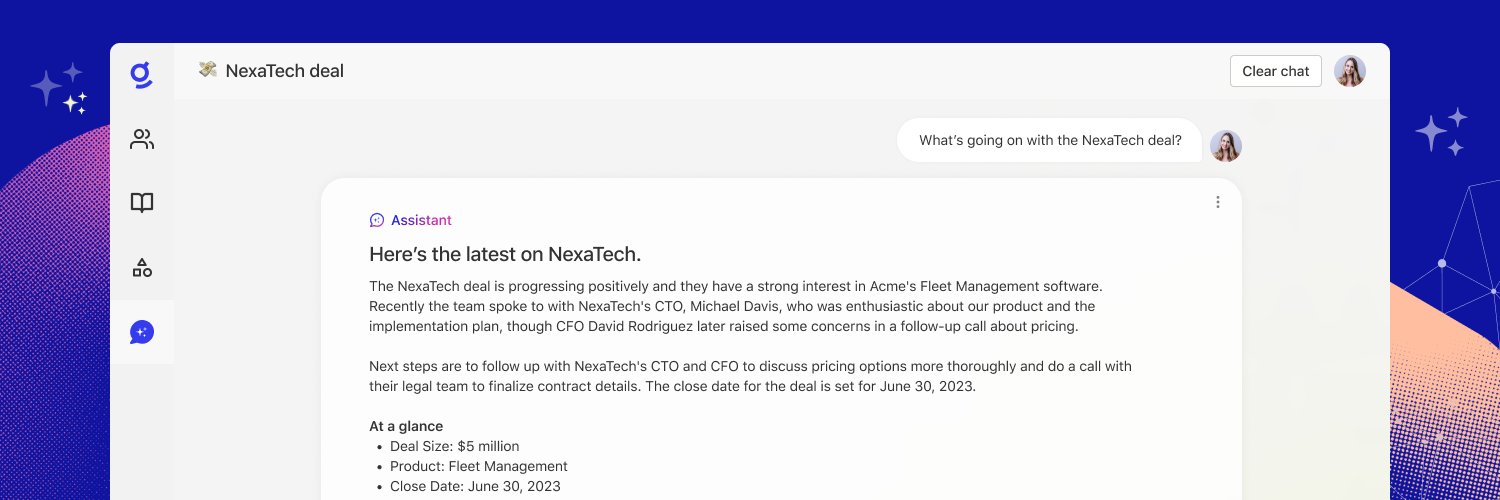Click the app logo in the sidebar

point(142,75)
